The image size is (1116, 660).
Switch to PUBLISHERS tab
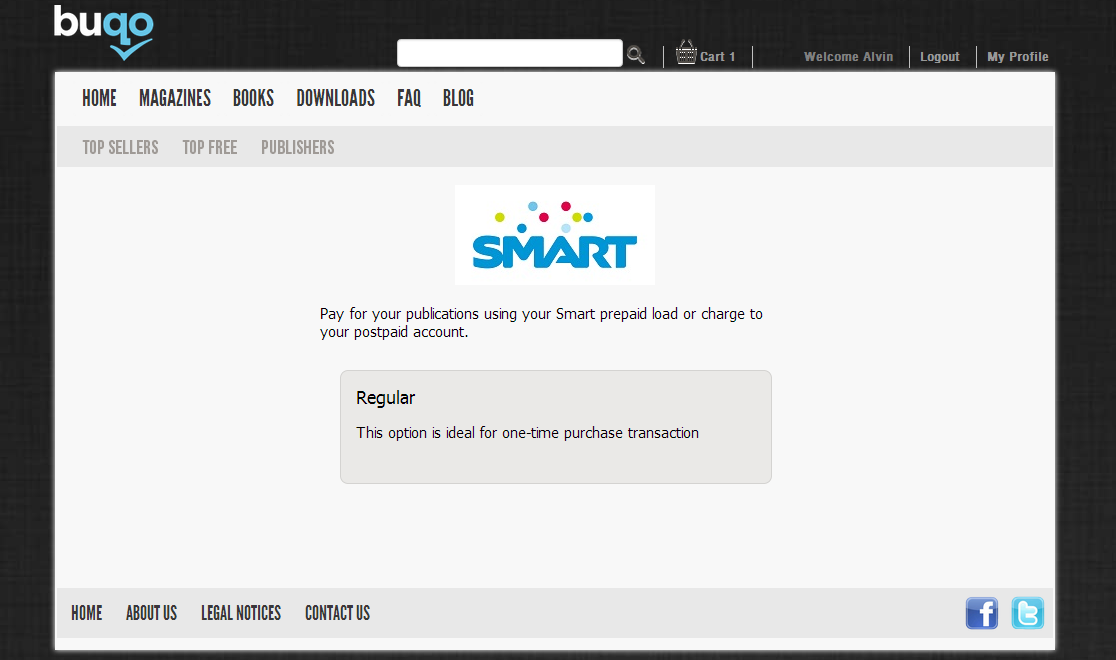[x=298, y=147]
